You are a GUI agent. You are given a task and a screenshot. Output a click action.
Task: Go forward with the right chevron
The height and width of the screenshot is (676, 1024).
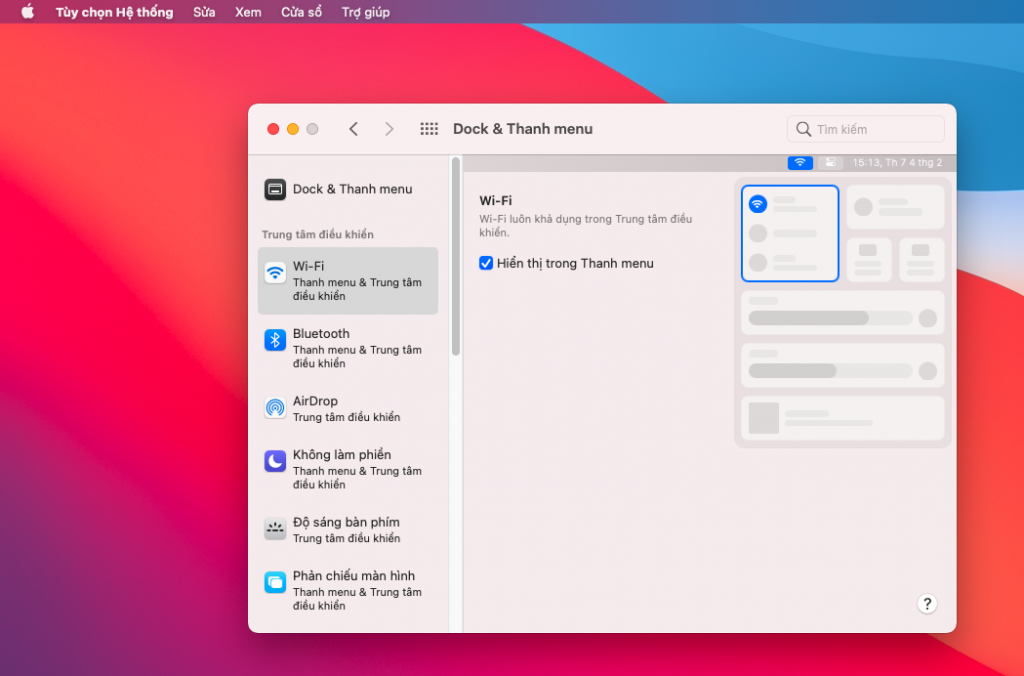pyautogui.click(x=389, y=129)
